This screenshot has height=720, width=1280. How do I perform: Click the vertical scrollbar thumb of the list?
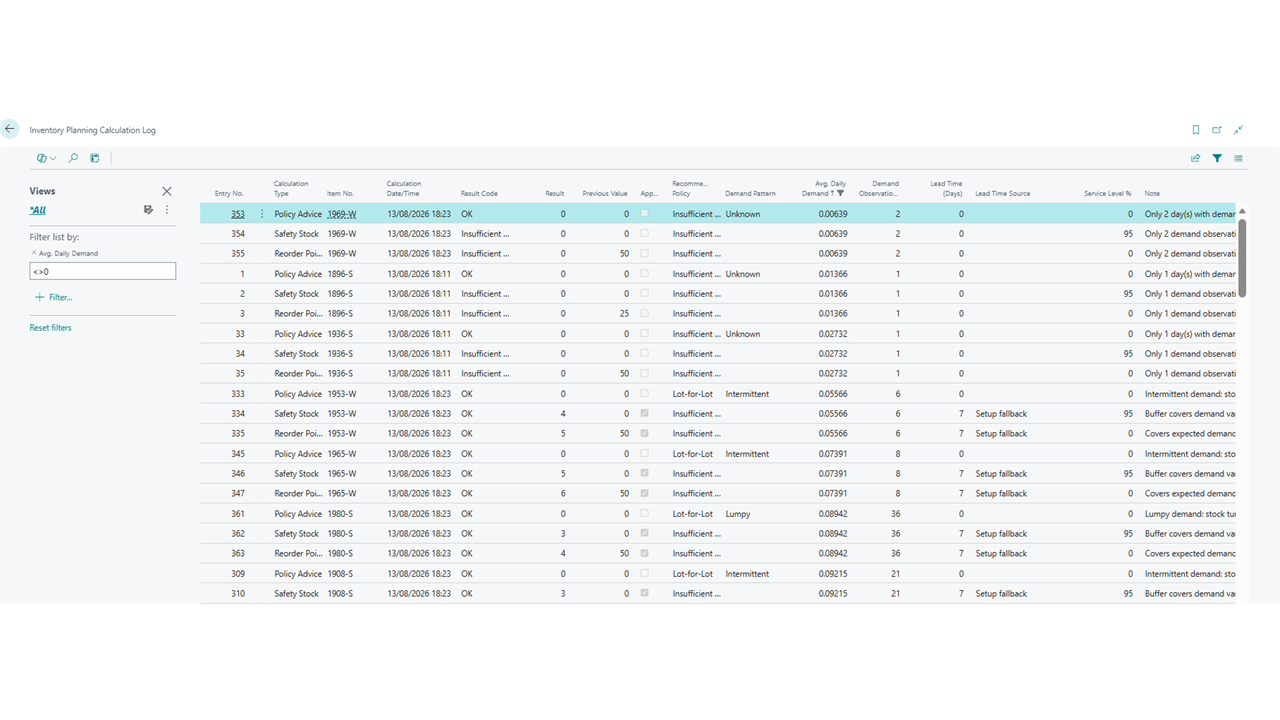click(x=1243, y=257)
